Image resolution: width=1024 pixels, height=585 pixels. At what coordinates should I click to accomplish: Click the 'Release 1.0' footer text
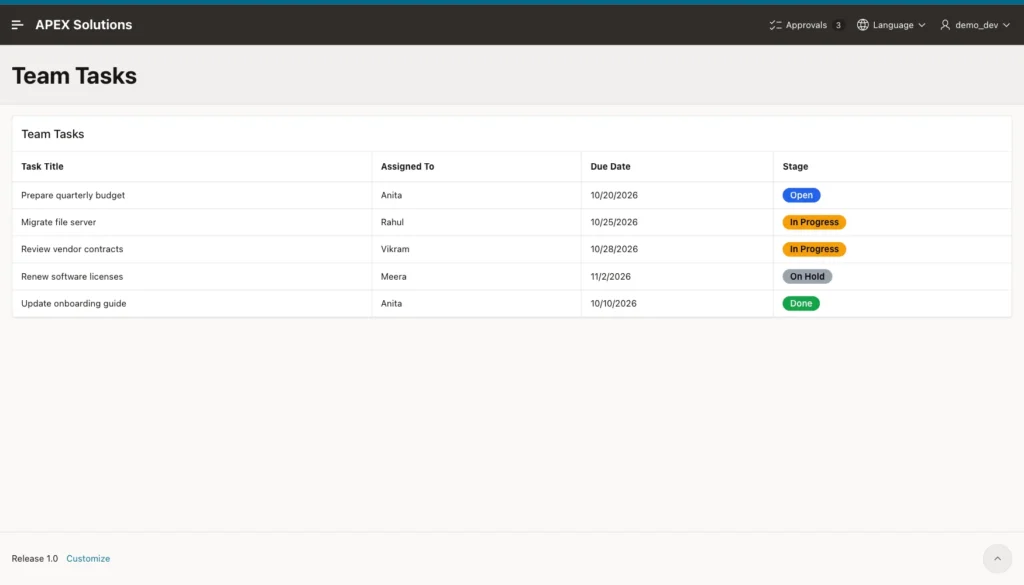tap(35, 558)
